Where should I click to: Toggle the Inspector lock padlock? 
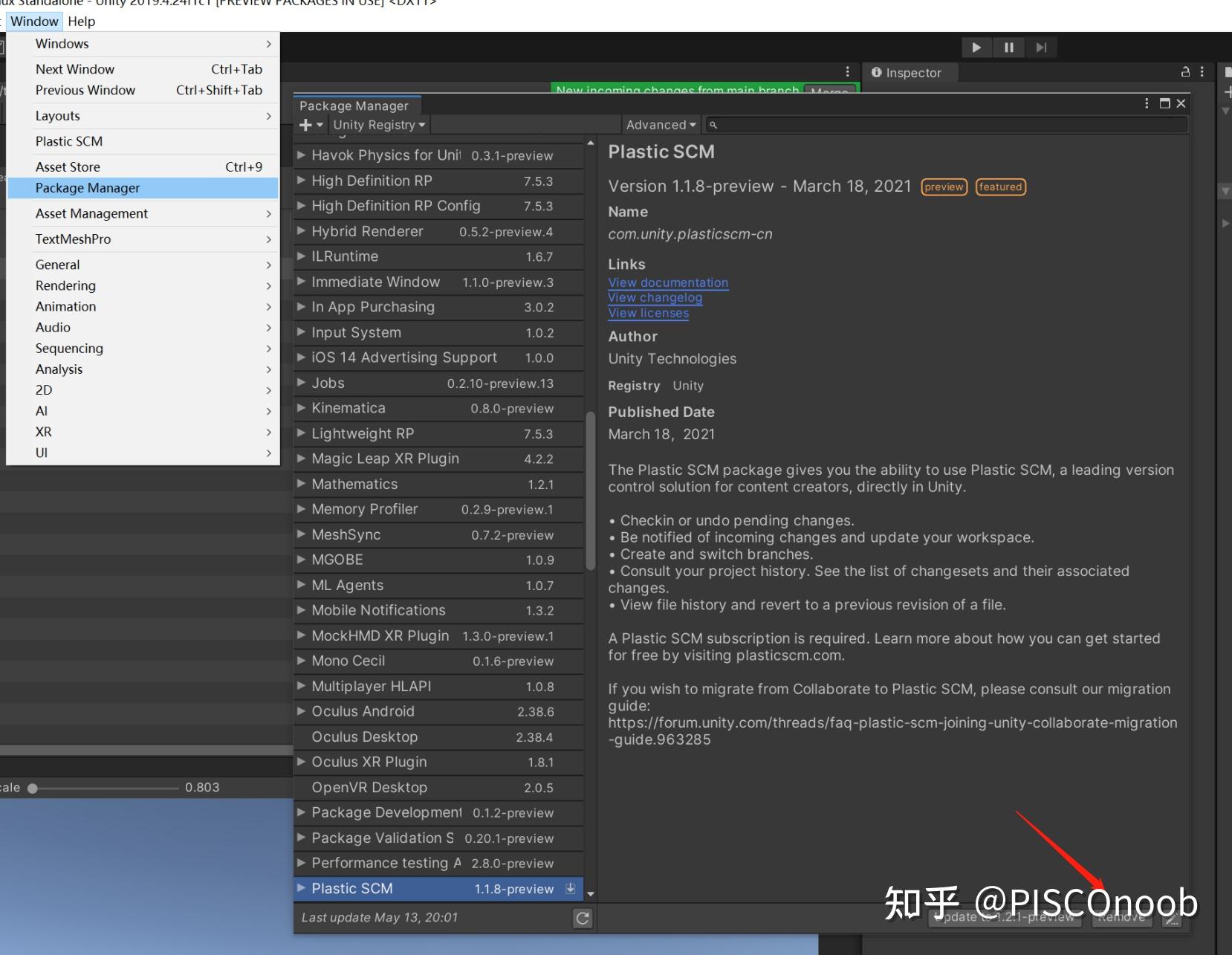point(1185,72)
